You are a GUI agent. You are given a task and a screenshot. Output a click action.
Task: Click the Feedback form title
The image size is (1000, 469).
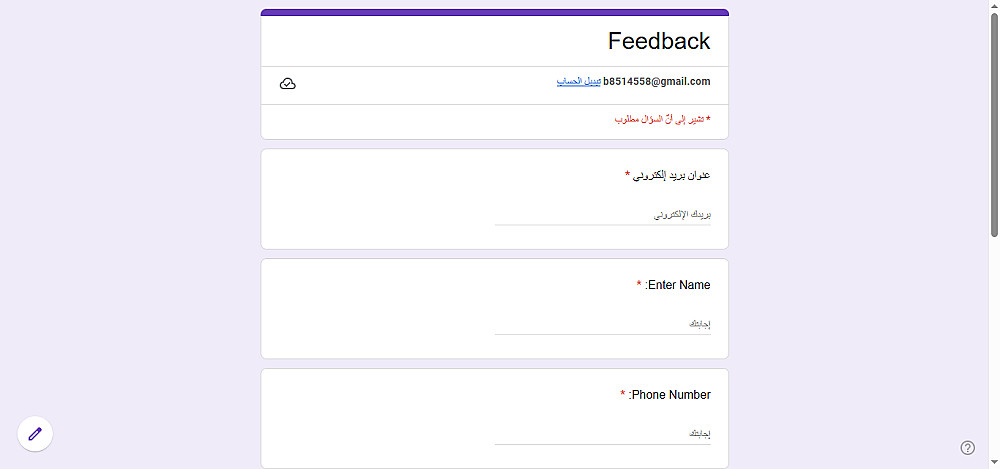[x=659, y=41]
